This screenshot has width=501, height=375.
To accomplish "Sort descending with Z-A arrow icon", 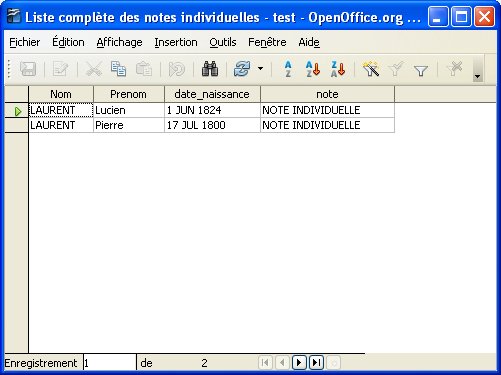I will click(x=338, y=69).
